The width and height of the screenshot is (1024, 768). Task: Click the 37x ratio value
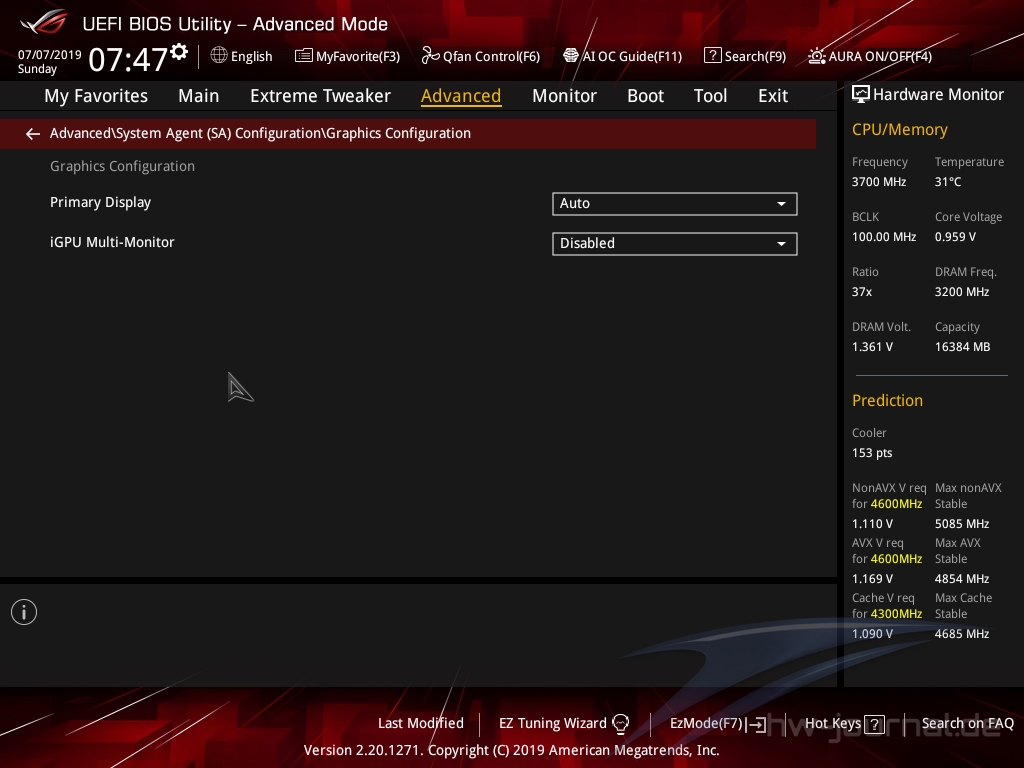click(861, 292)
